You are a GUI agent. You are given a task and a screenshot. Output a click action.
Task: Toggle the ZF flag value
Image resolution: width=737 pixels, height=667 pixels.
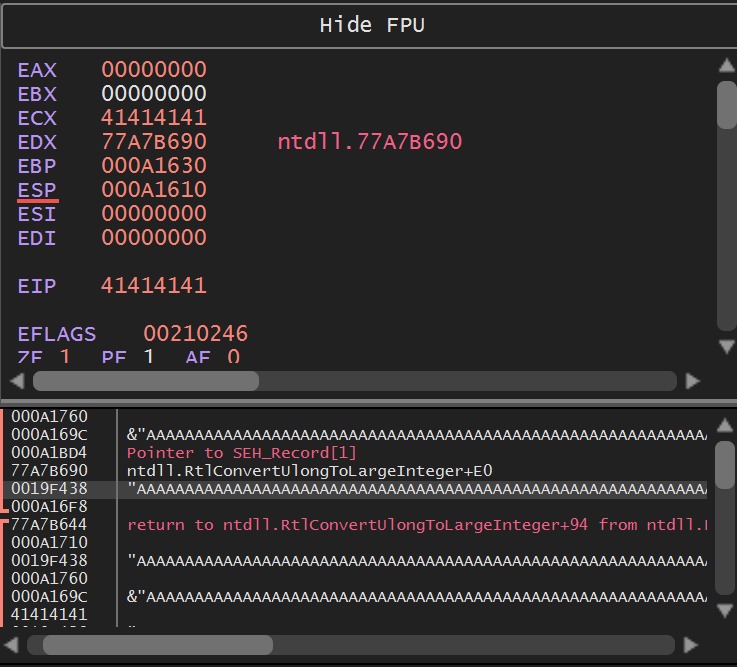pyautogui.click(x=65, y=357)
